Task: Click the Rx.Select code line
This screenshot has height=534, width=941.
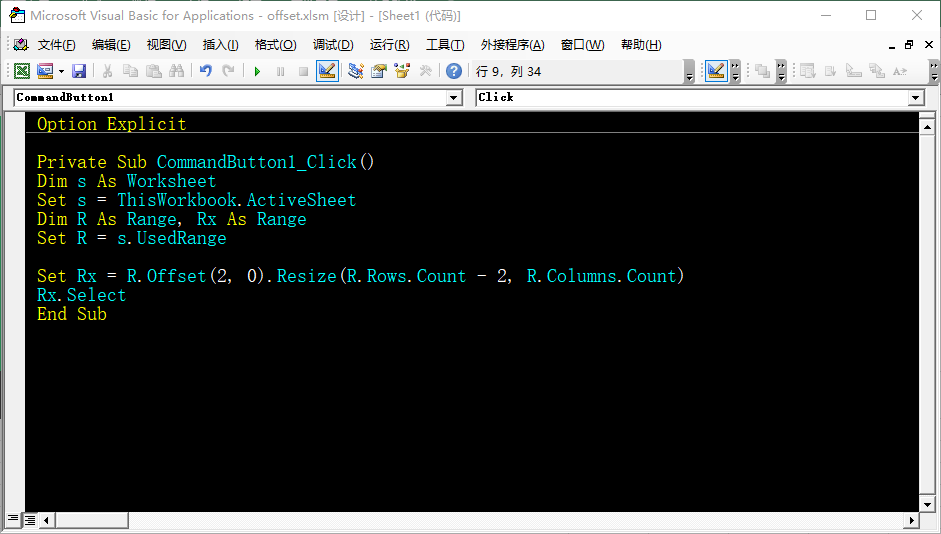Action: coord(82,295)
